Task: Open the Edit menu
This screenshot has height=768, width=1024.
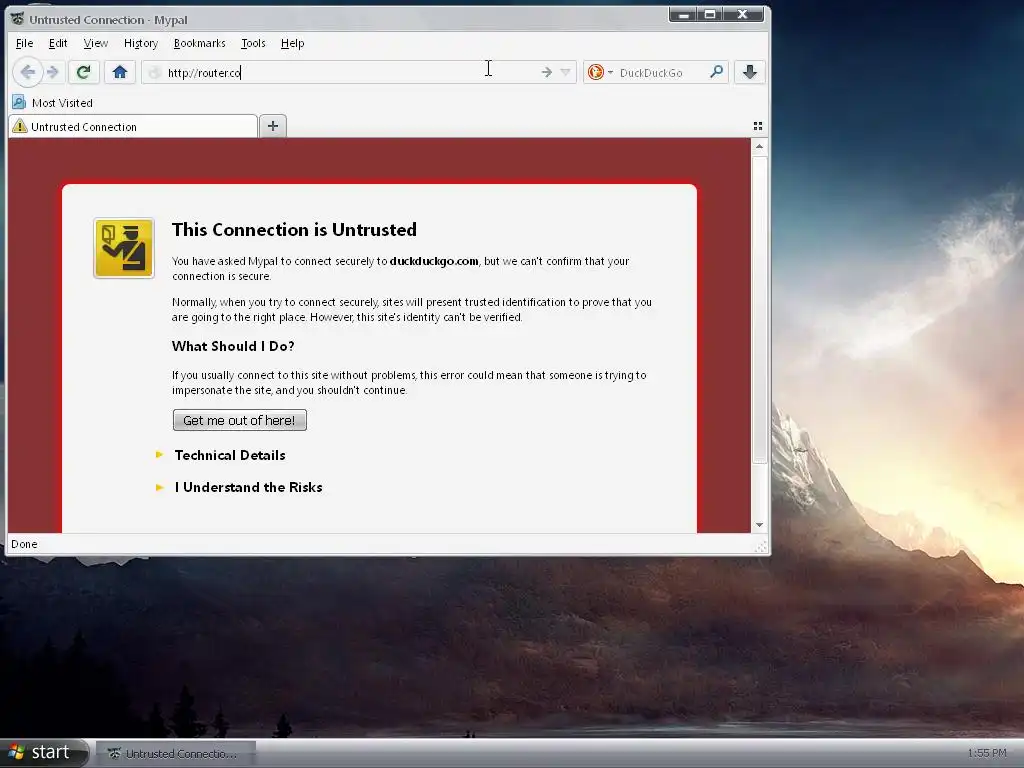Action: 57,43
